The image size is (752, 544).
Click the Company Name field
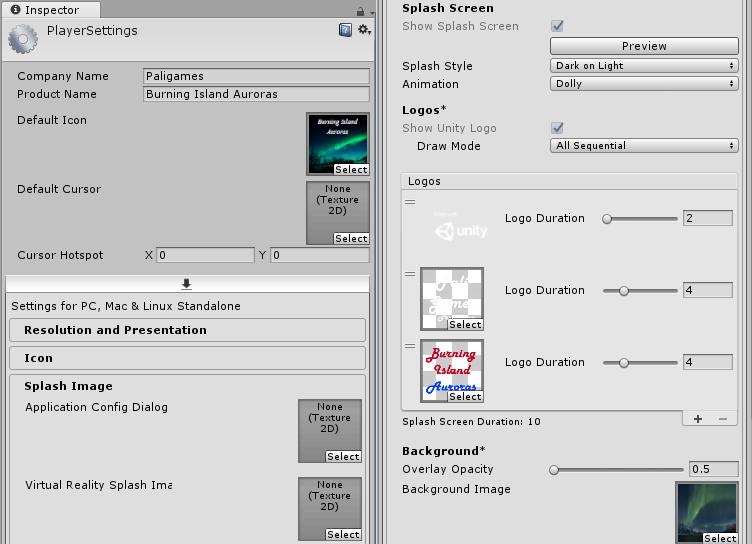point(256,76)
